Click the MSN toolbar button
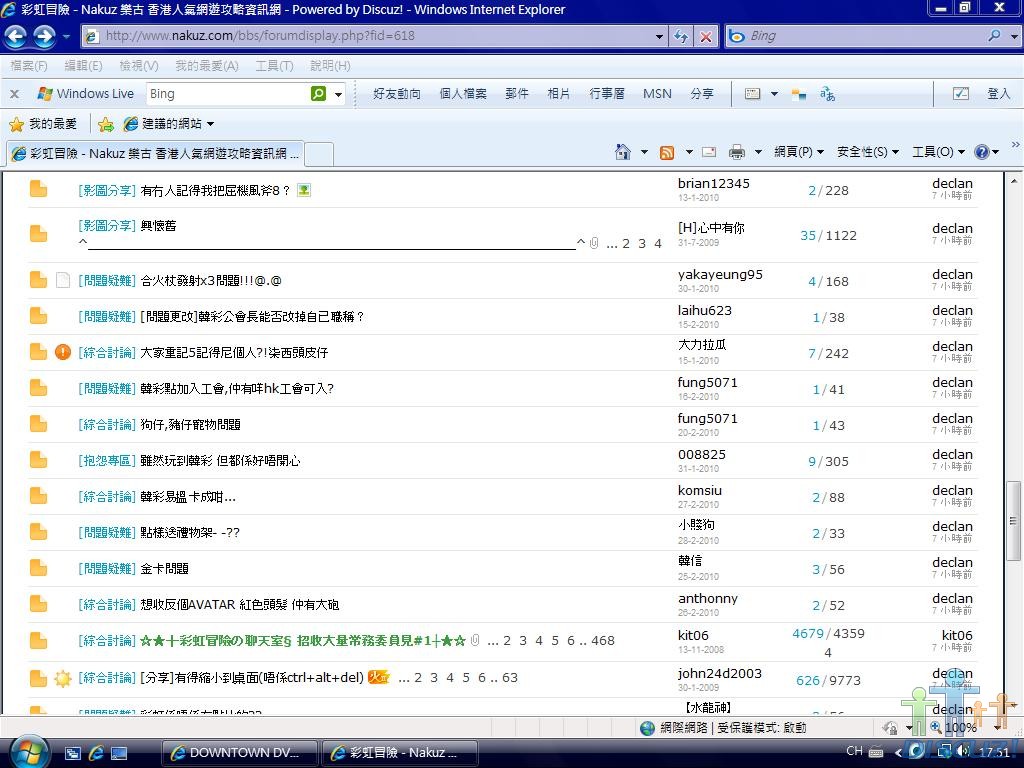1024x768 pixels. click(657, 93)
